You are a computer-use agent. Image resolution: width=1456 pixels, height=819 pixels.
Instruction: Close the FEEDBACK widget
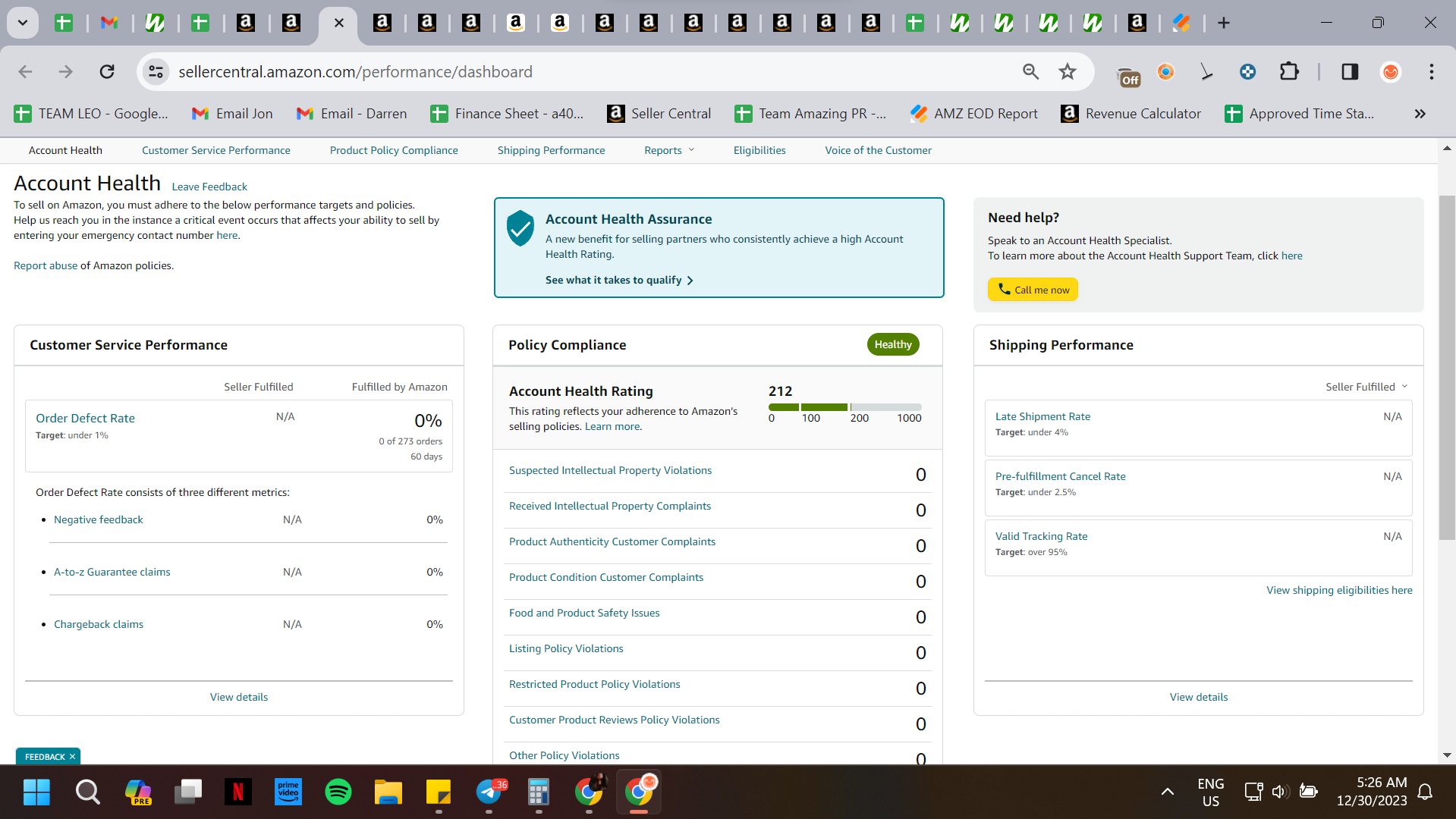coord(73,757)
